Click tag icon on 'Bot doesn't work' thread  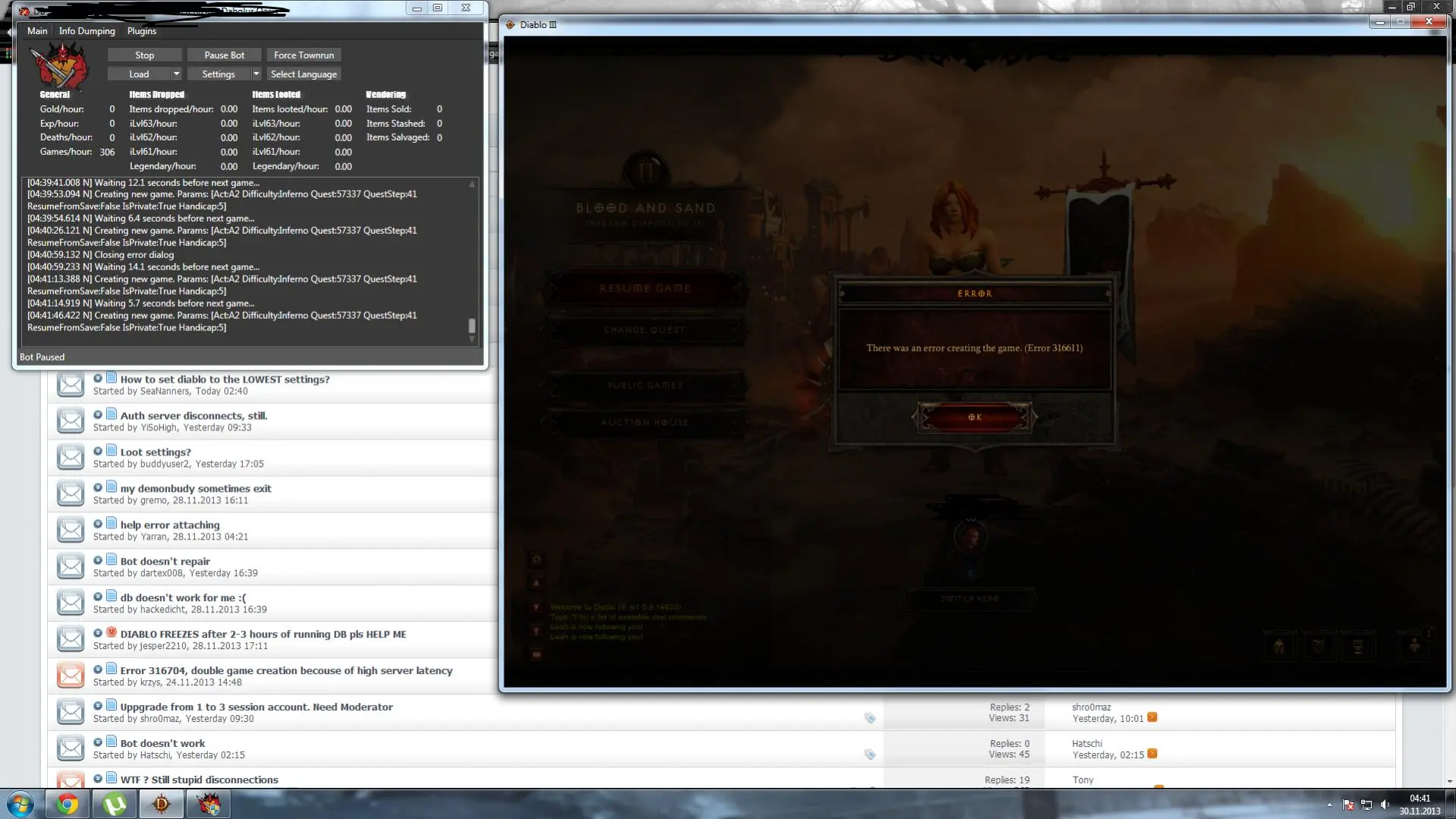pyautogui.click(x=870, y=754)
